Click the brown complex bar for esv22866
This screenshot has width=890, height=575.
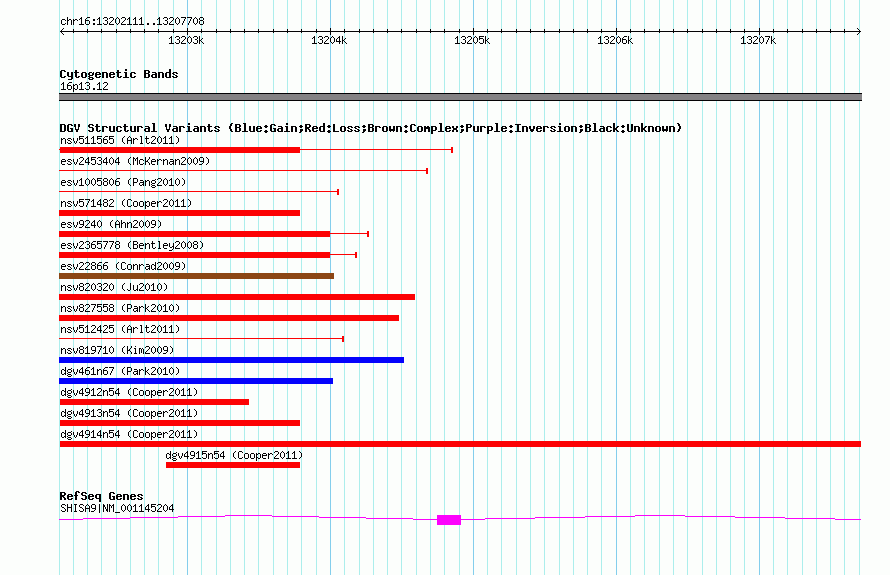coord(196,276)
